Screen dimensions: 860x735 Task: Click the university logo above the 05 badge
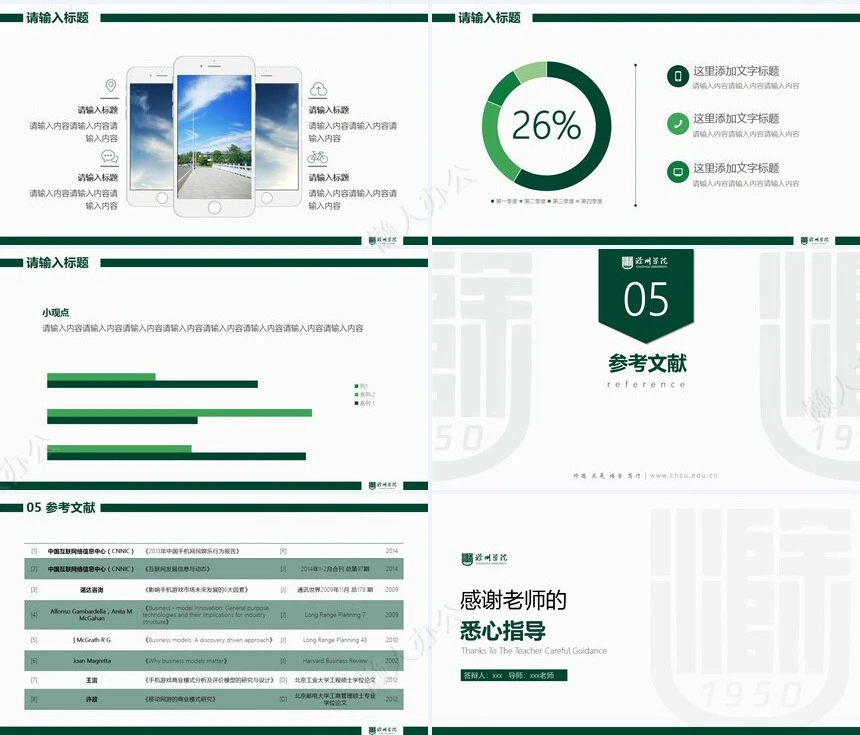point(646,264)
